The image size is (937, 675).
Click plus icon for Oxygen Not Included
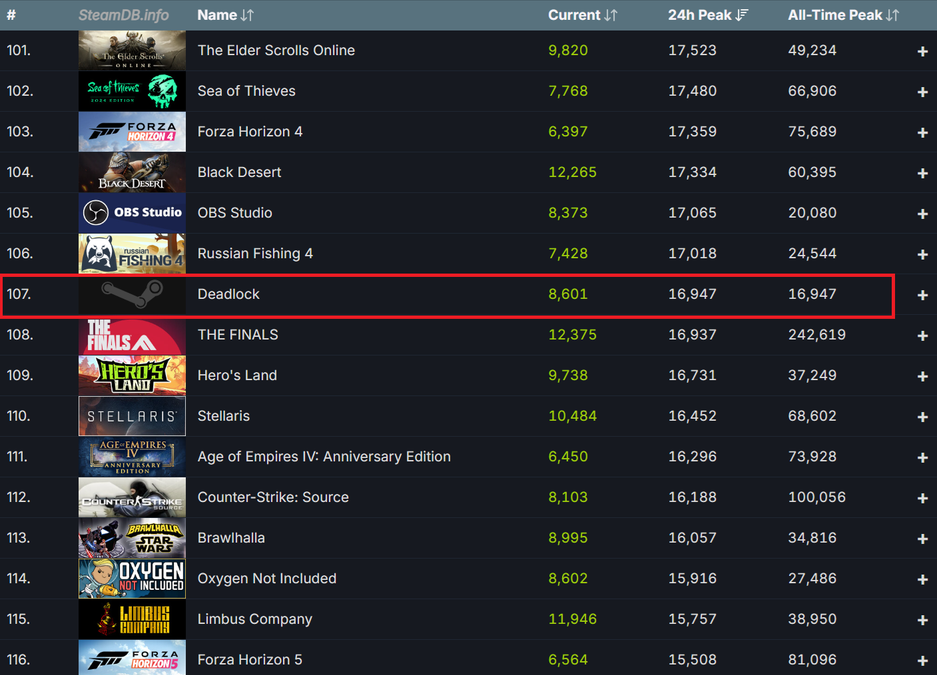click(x=923, y=579)
